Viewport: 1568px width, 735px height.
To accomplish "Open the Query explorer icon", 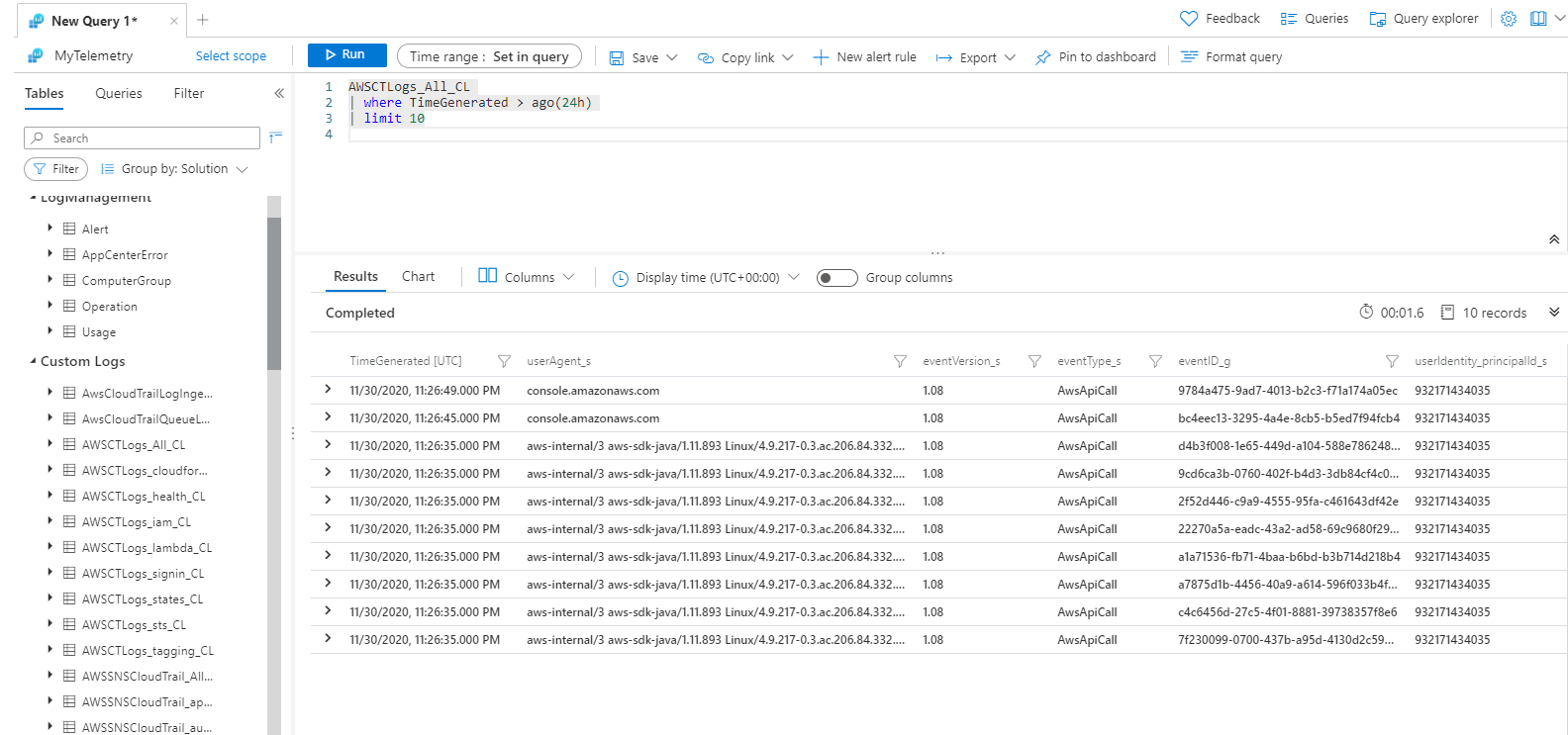I will 1378,19.
